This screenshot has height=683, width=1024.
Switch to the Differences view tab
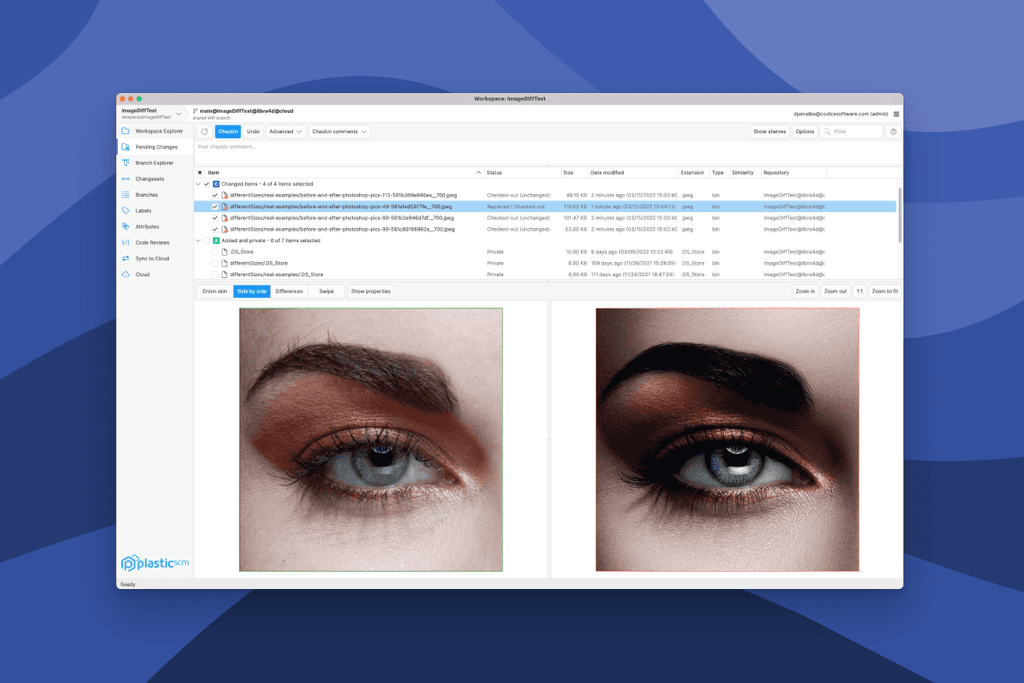289,291
